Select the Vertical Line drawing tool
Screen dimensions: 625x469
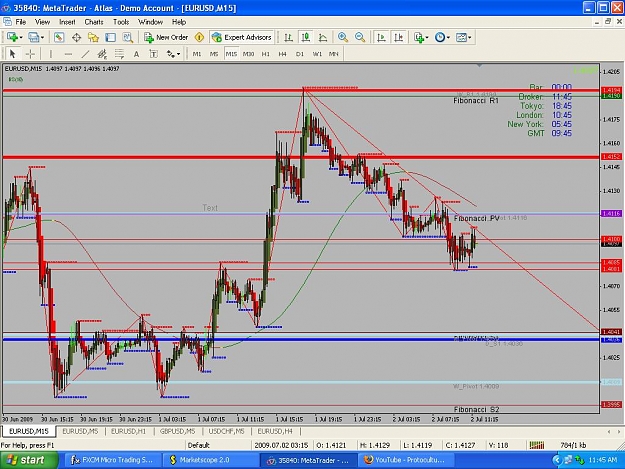(51, 54)
